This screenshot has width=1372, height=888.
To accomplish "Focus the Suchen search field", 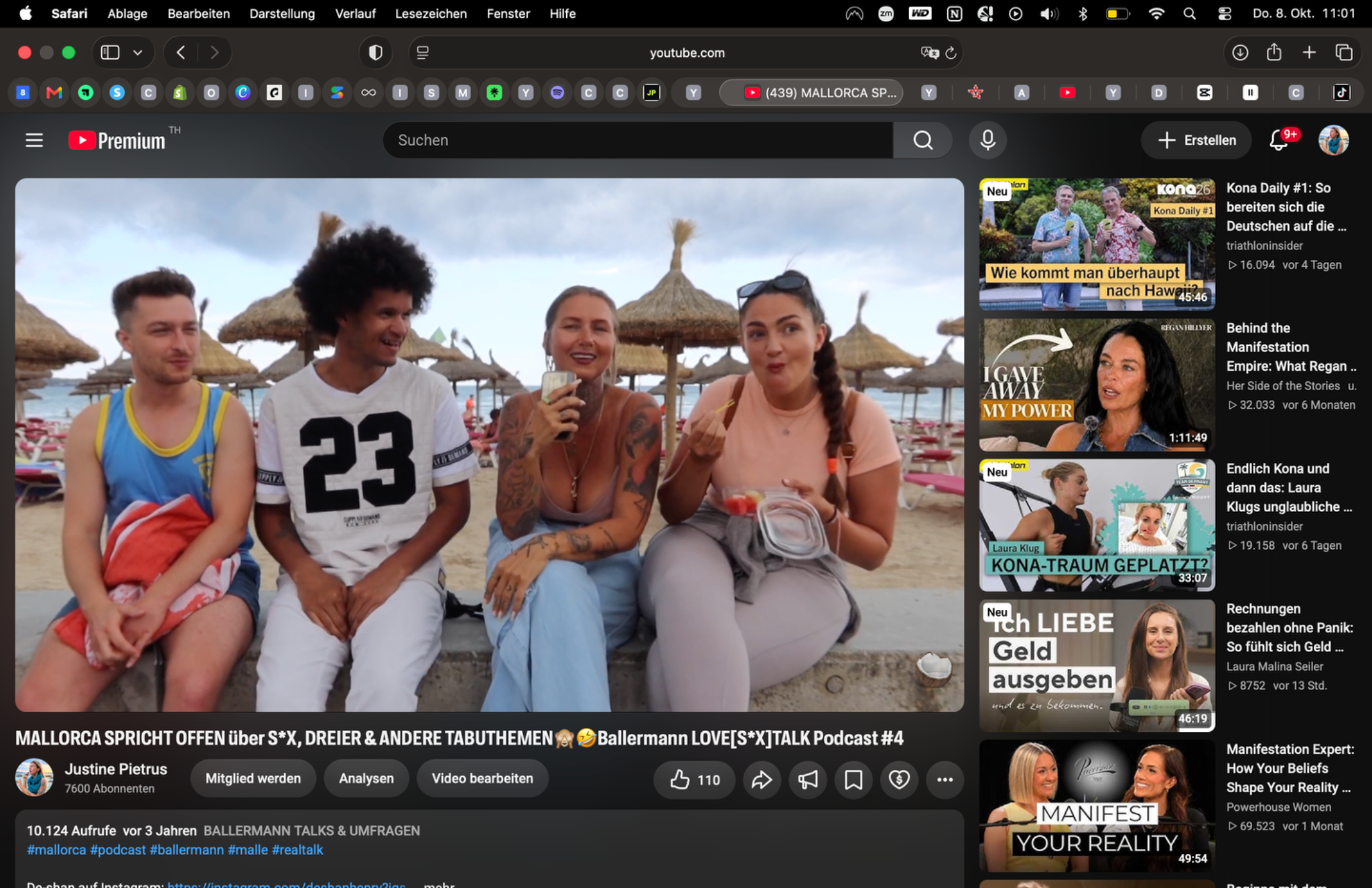I will click(637, 140).
